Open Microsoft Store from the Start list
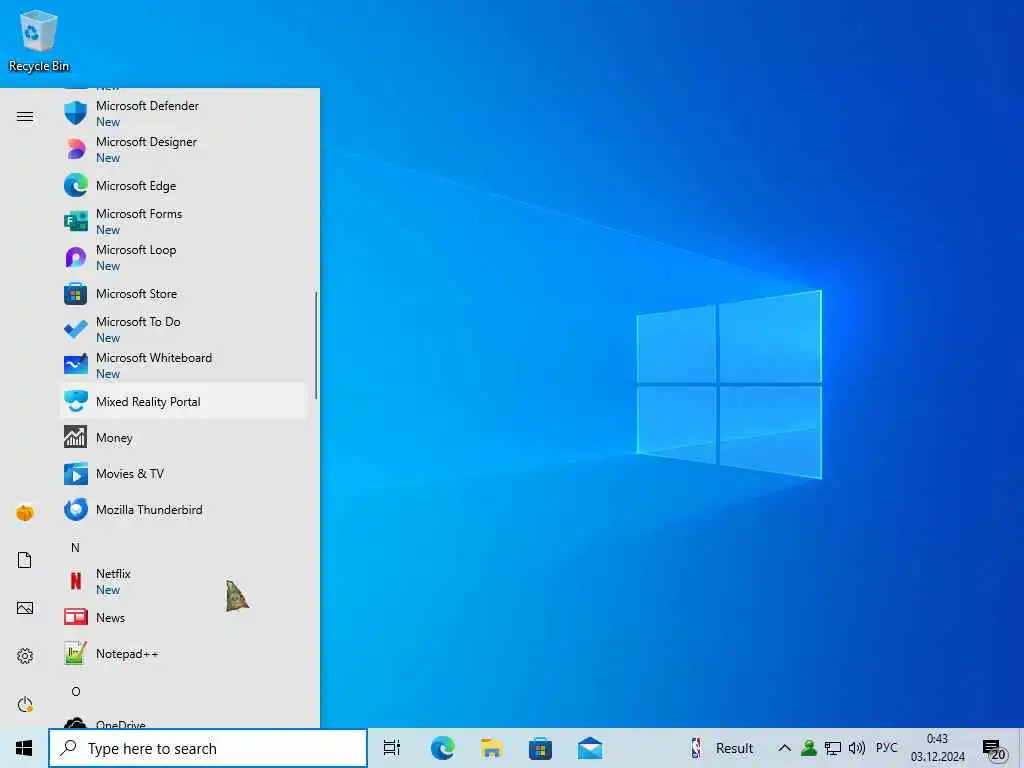Image resolution: width=1024 pixels, height=768 pixels. pos(185,294)
